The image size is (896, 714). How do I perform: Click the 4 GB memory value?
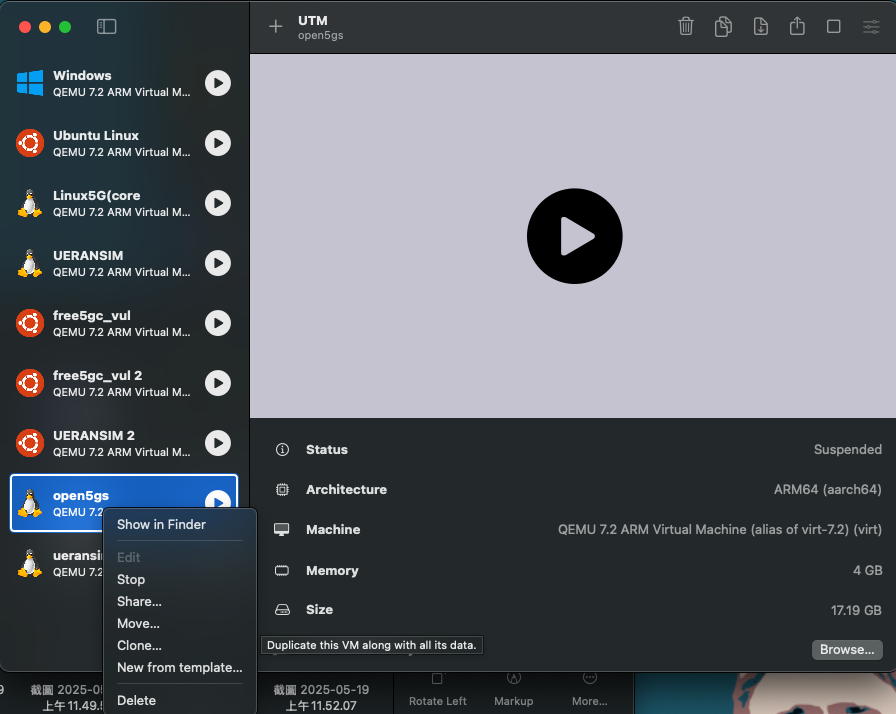(867, 571)
